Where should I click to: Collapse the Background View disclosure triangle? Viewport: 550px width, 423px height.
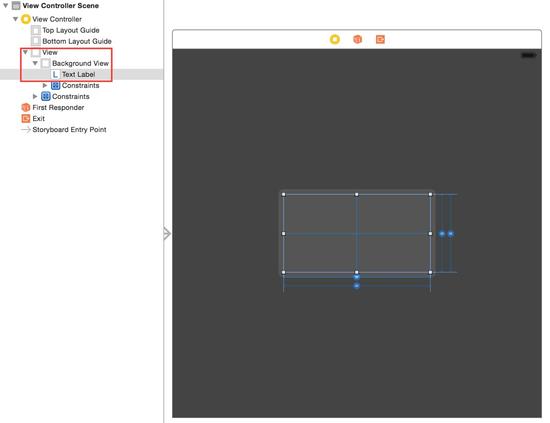[x=35, y=63]
